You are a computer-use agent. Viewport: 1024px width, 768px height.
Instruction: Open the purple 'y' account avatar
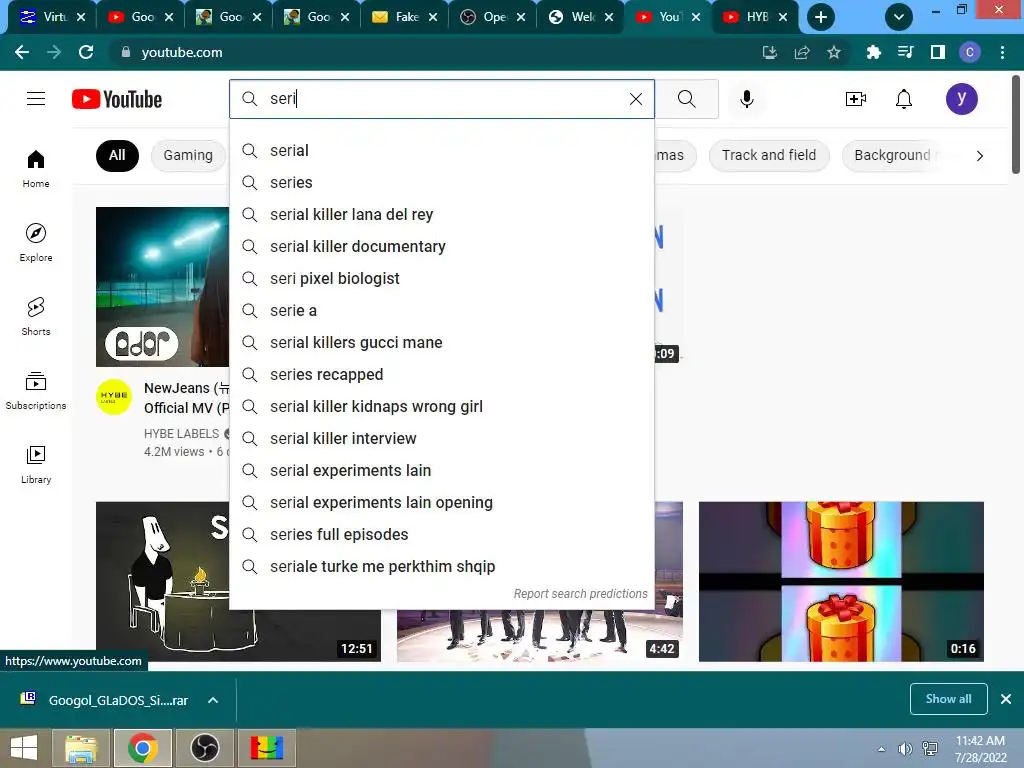click(x=961, y=99)
